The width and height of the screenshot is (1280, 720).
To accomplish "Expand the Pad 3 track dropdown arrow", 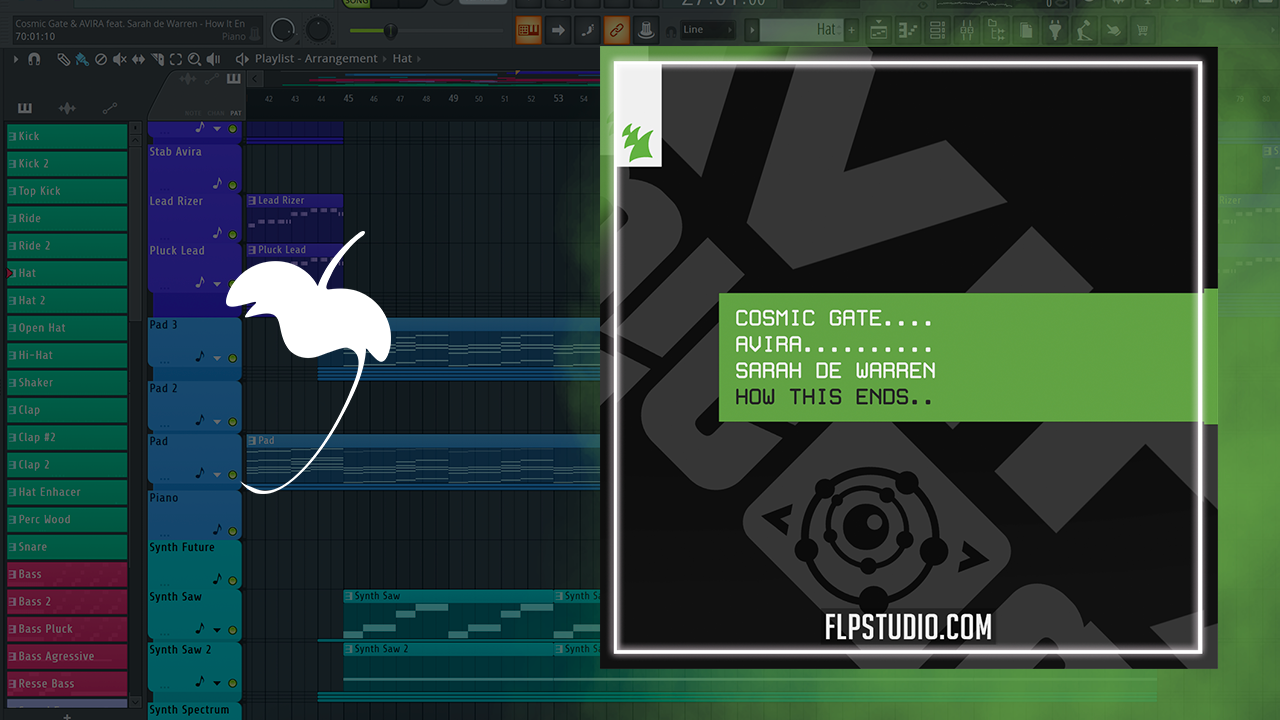I will coord(217,358).
